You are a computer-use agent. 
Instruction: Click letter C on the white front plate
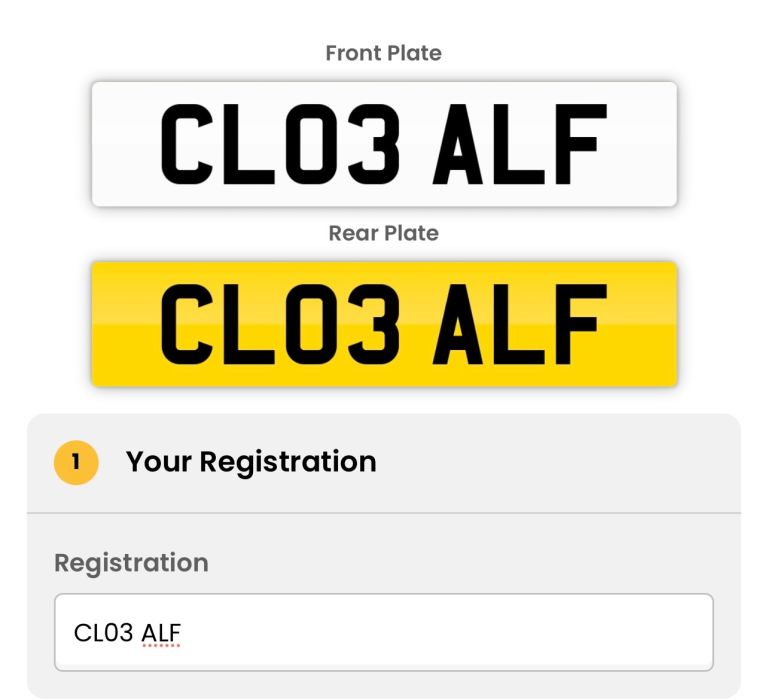[188, 144]
